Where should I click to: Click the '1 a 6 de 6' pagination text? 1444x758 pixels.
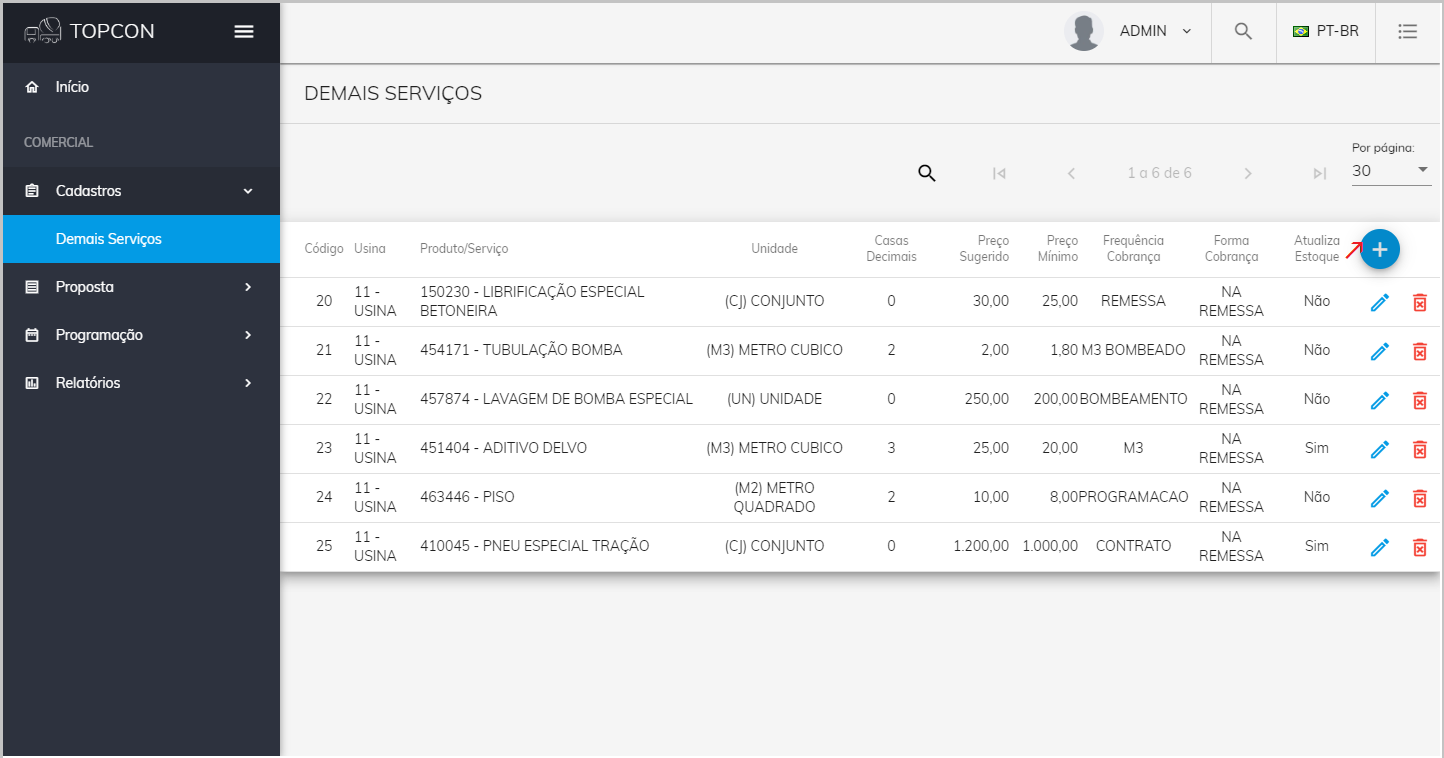click(1160, 173)
